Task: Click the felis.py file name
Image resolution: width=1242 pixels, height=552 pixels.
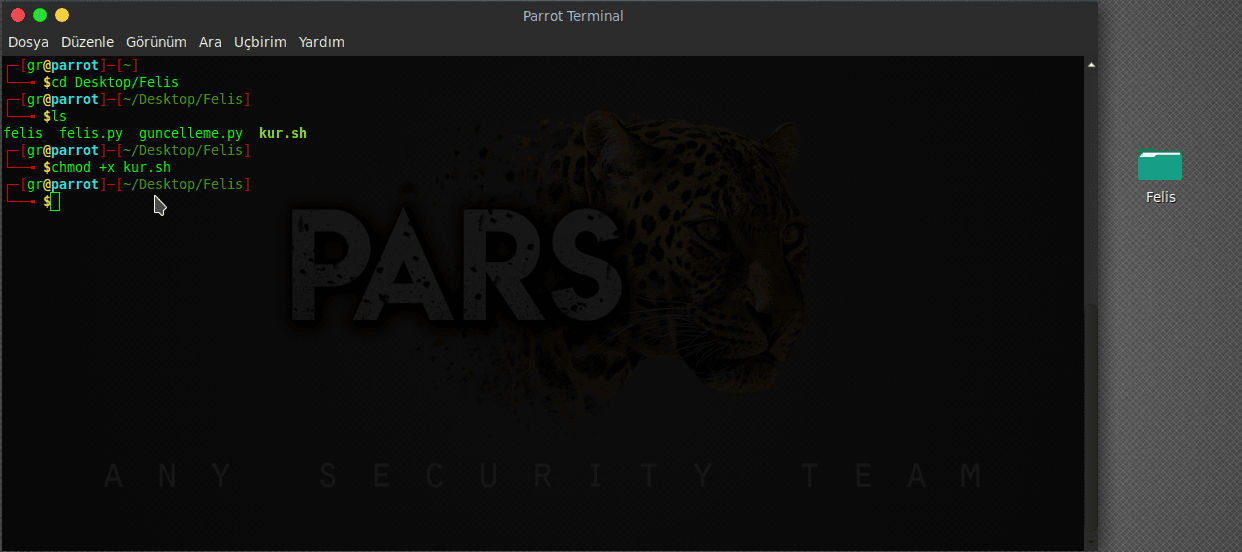Action: click(91, 133)
